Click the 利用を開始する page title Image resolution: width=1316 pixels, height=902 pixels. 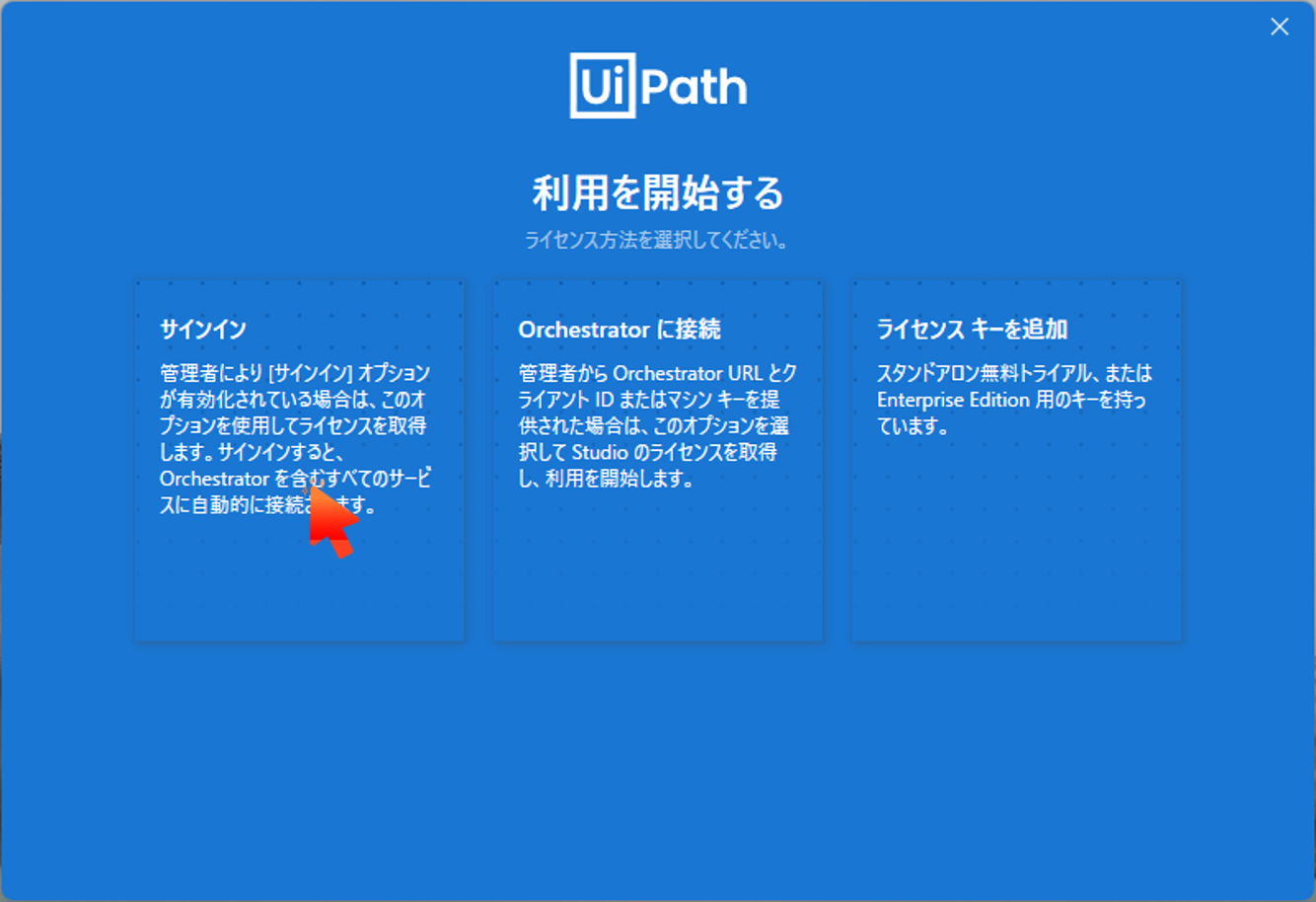coord(657,193)
